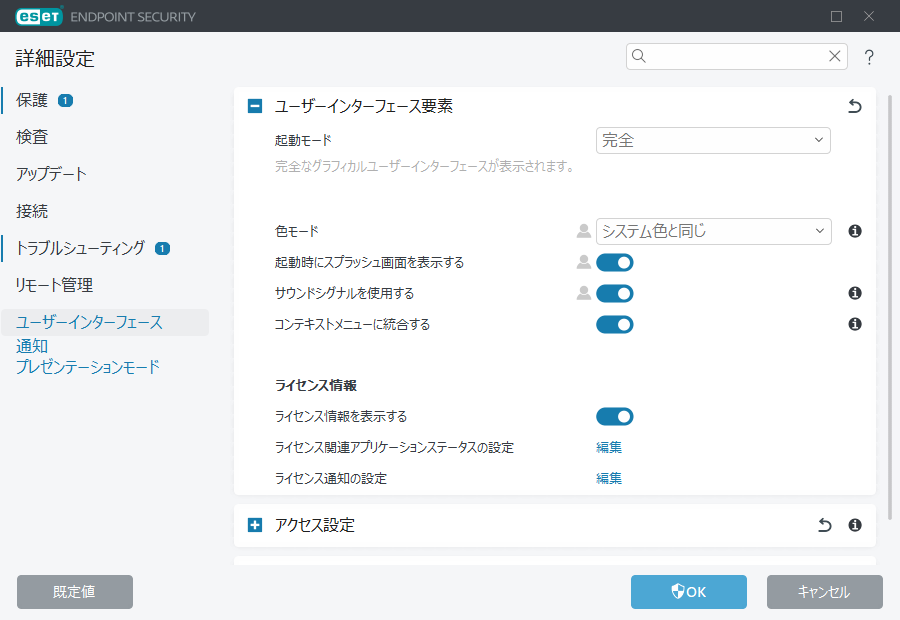Click the magnifier icon in the search box
Image resolution: width=900 pixels, height=620 pixels.
tap(639, 57)
